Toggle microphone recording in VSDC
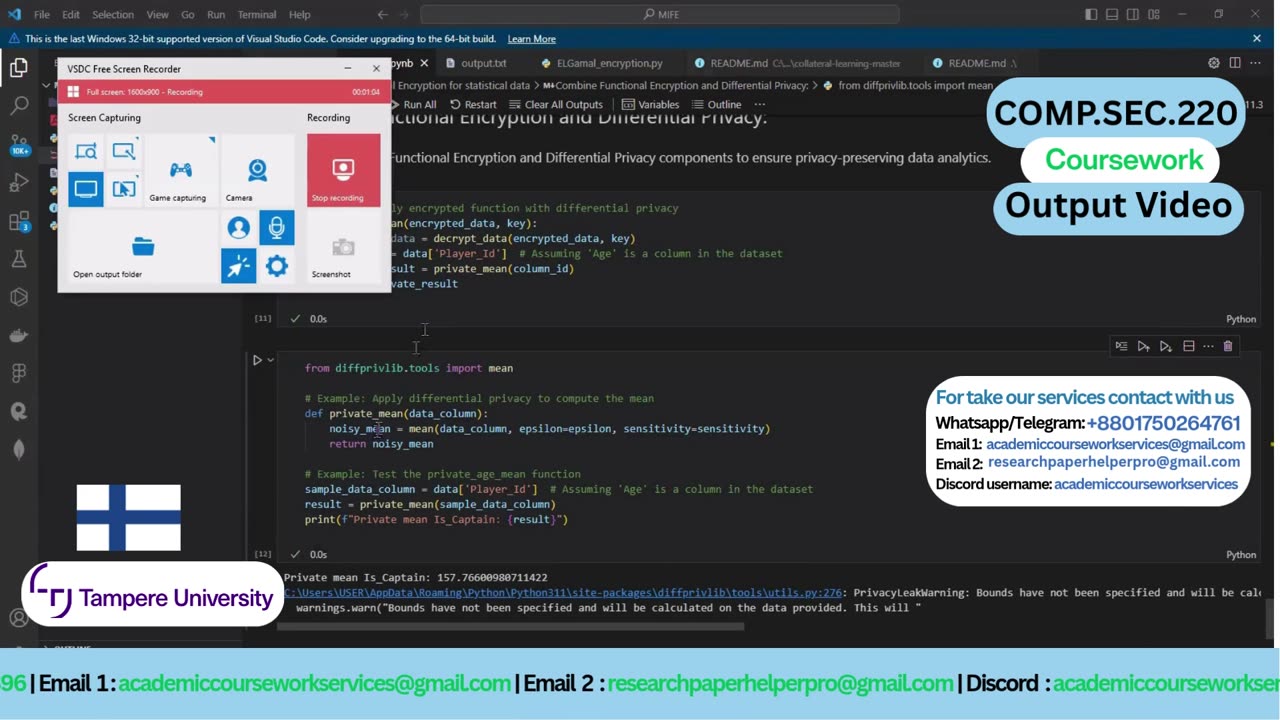The height and width of the screenshot is (720, 1280). (277, 228)
